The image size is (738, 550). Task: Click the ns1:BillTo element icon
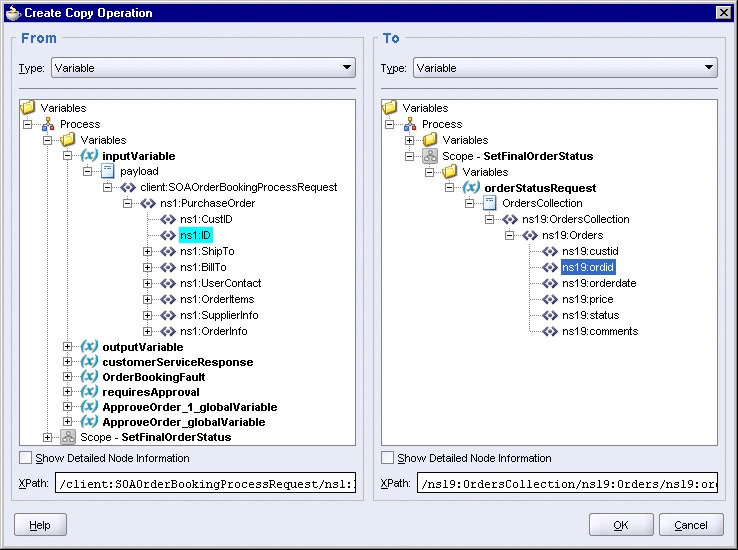pyautogui.click(x=168, y=267)
